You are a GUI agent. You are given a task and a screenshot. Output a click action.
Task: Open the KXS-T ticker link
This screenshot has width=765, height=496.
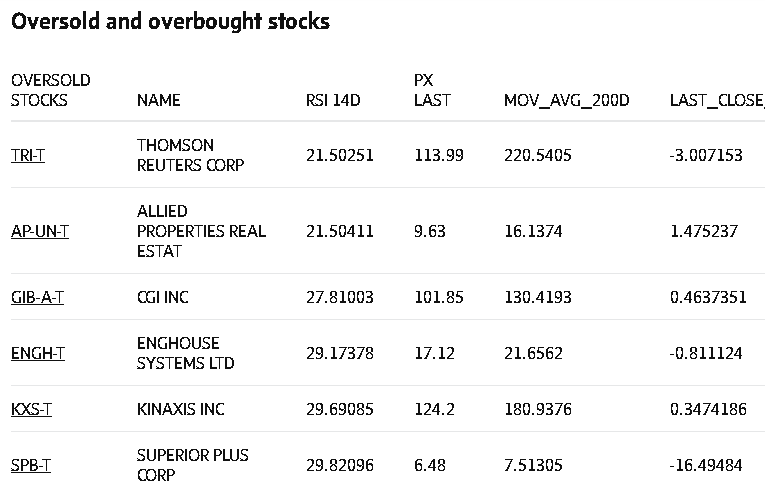click(32, 409)
